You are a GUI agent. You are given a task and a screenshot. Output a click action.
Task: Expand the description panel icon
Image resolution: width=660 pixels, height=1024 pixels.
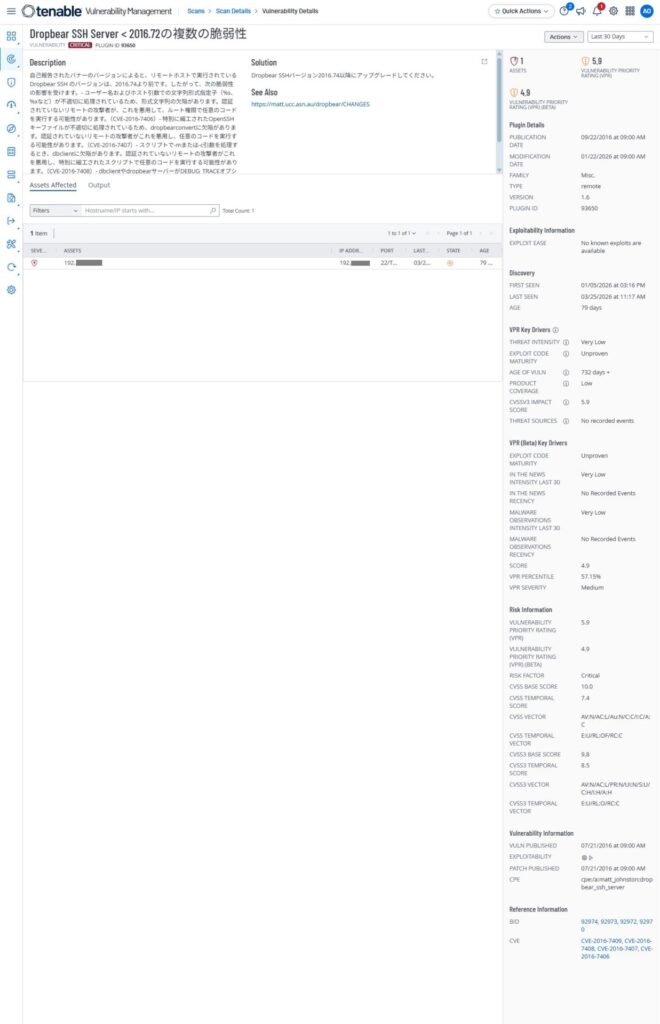coord(484,61)
